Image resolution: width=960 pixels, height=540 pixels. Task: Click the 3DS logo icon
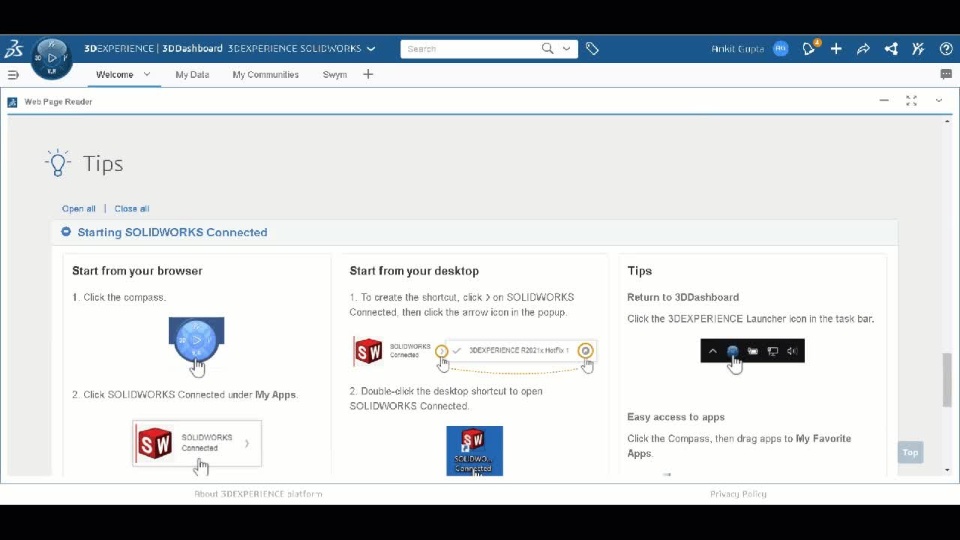coord(13,48)
